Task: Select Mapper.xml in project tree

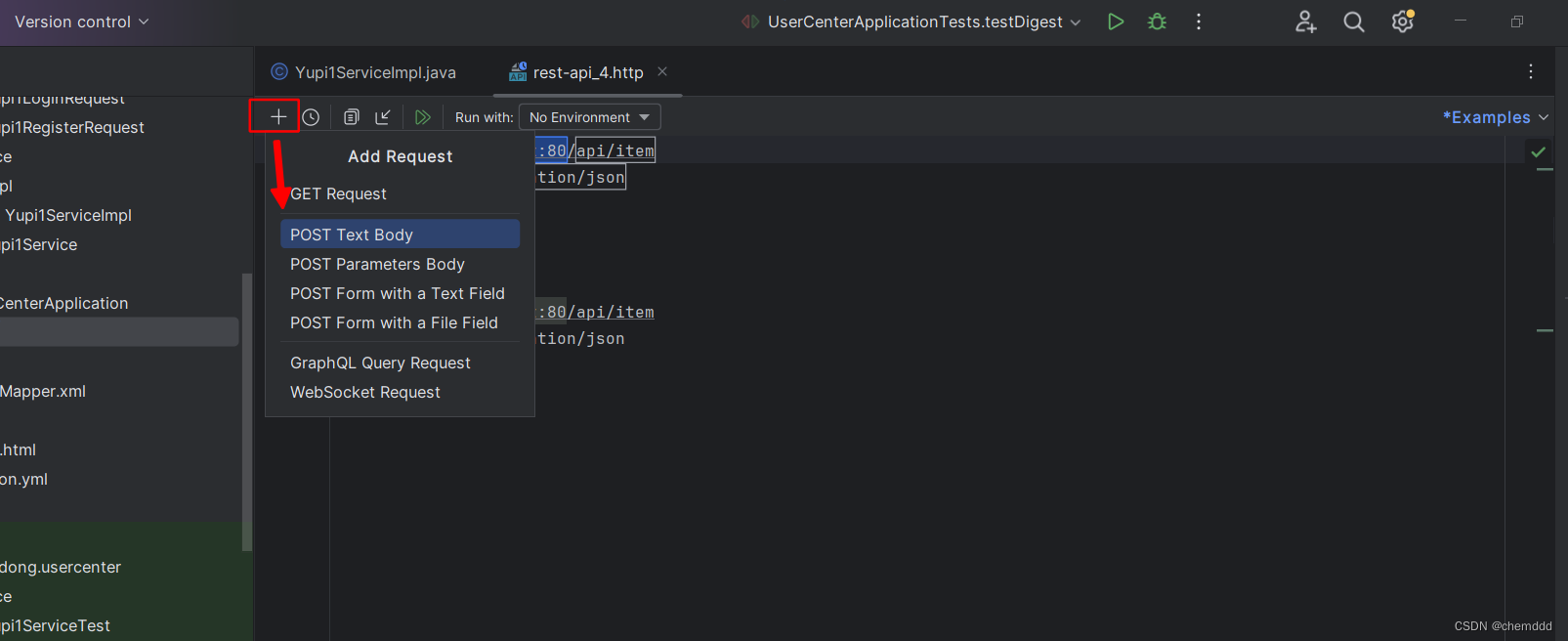Action: click(x=43, y=391)
